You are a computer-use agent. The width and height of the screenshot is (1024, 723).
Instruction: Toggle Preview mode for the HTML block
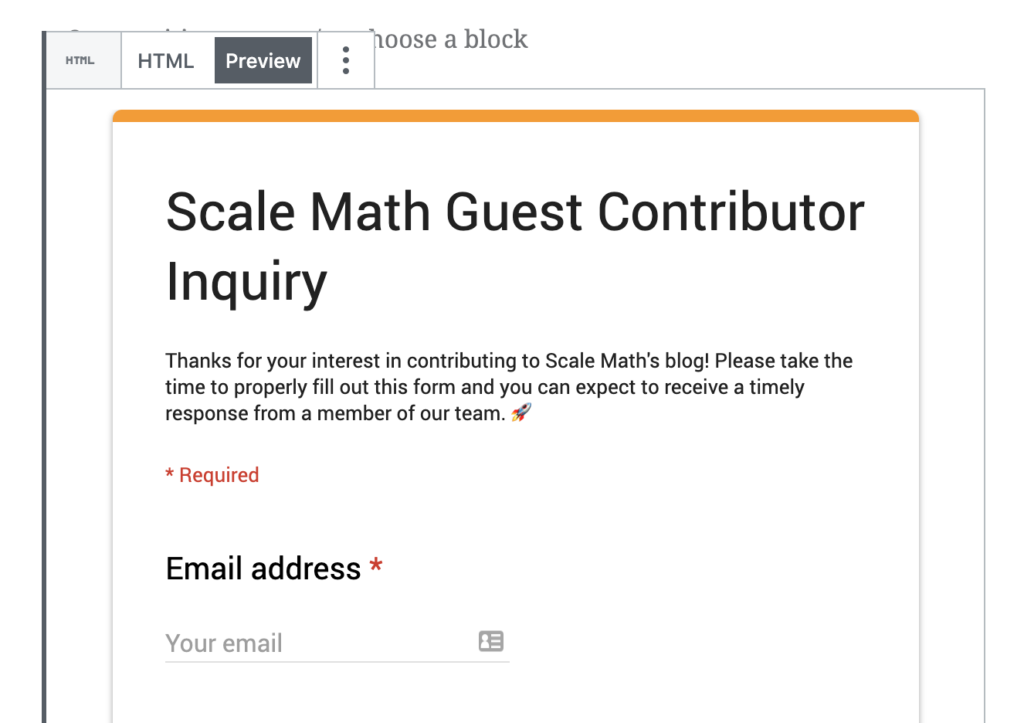click(262, 60)
